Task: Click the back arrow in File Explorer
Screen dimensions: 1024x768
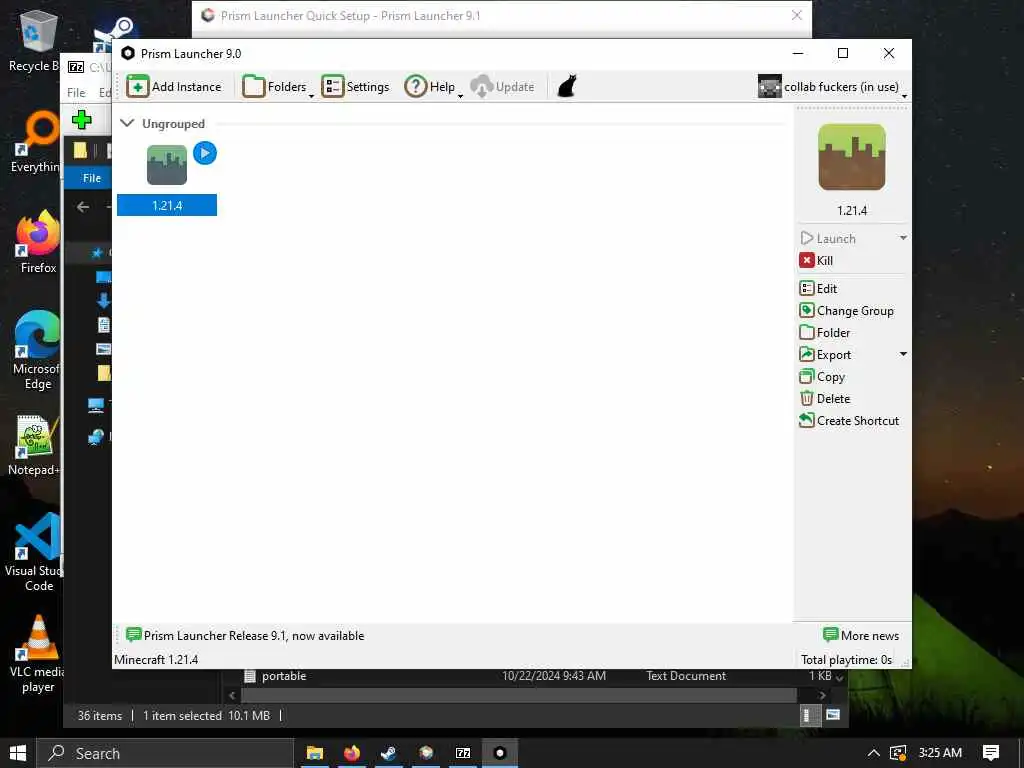Action: (83, 207)
